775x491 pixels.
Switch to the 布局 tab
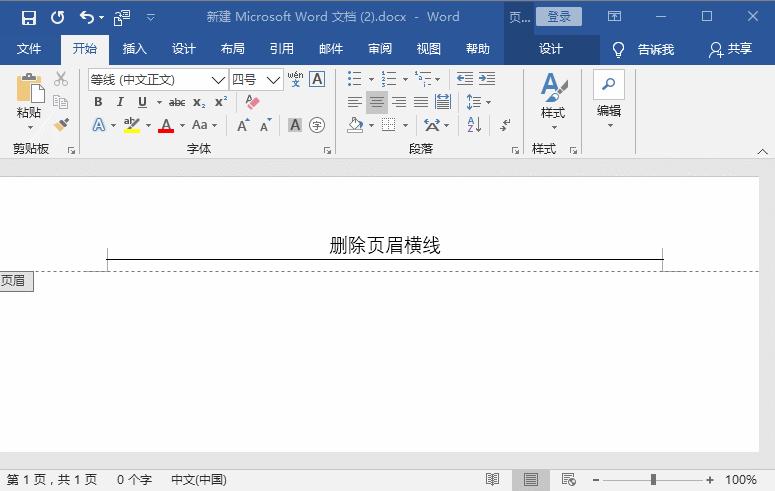[232, 48]
